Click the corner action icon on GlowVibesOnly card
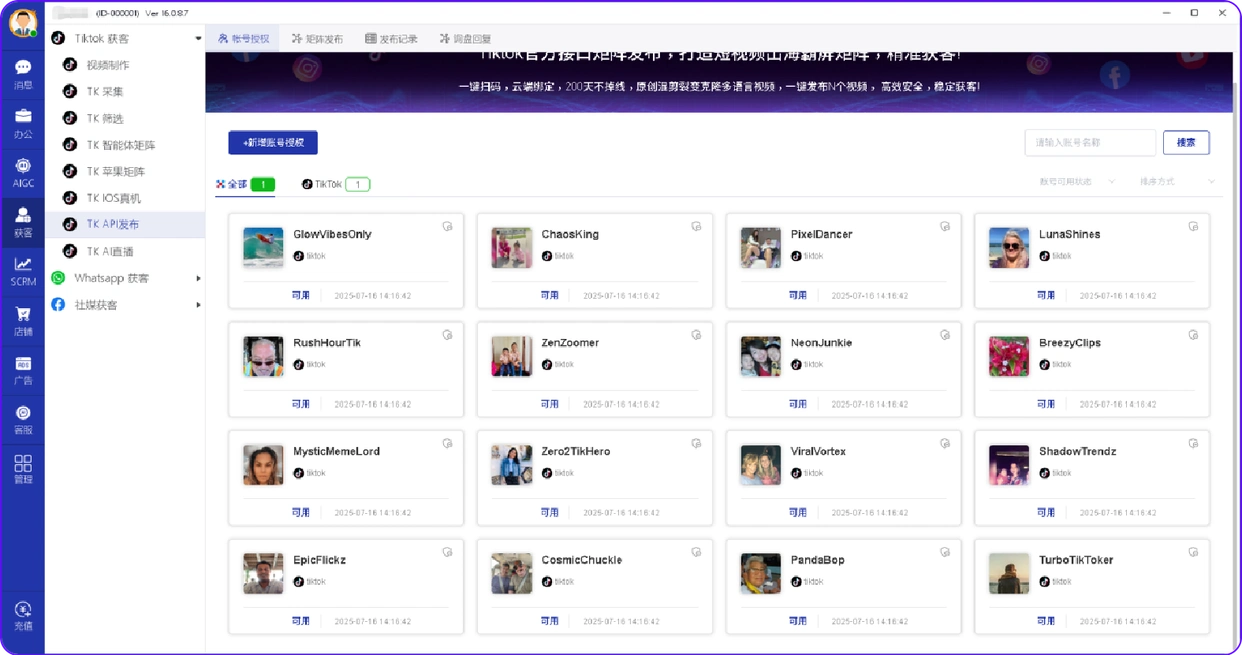The width and height of the screenshot is (1242, 655). [447, 226]
